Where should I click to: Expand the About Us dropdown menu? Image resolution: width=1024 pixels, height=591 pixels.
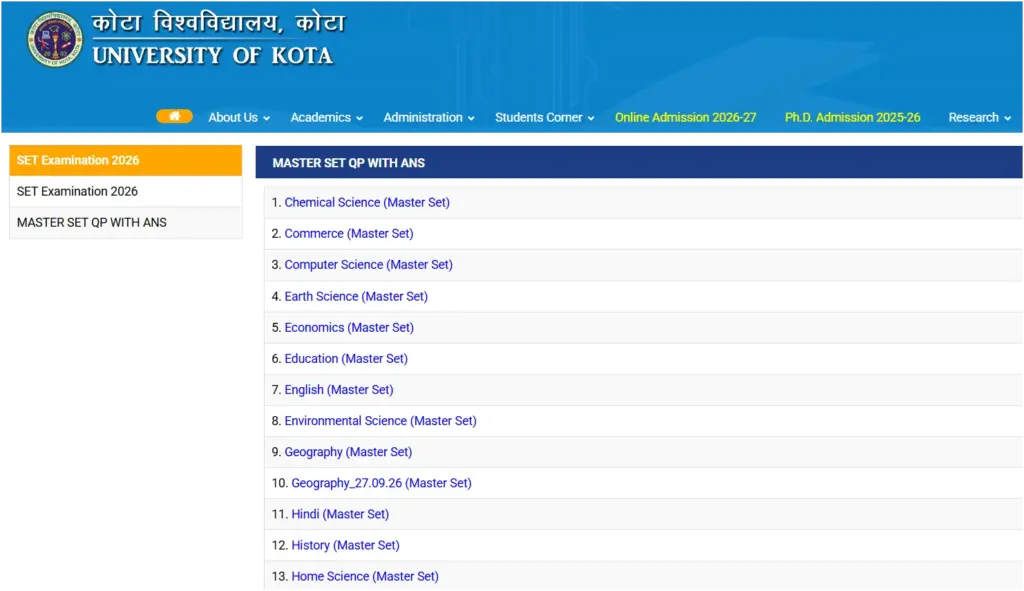click(x=239, y=118)
